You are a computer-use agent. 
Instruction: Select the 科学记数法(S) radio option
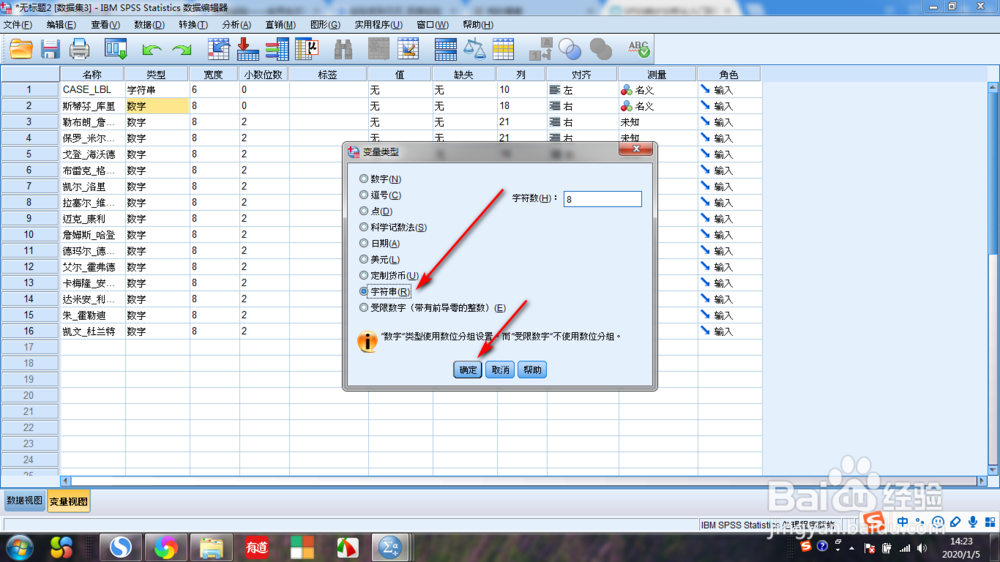click(393, 227)
